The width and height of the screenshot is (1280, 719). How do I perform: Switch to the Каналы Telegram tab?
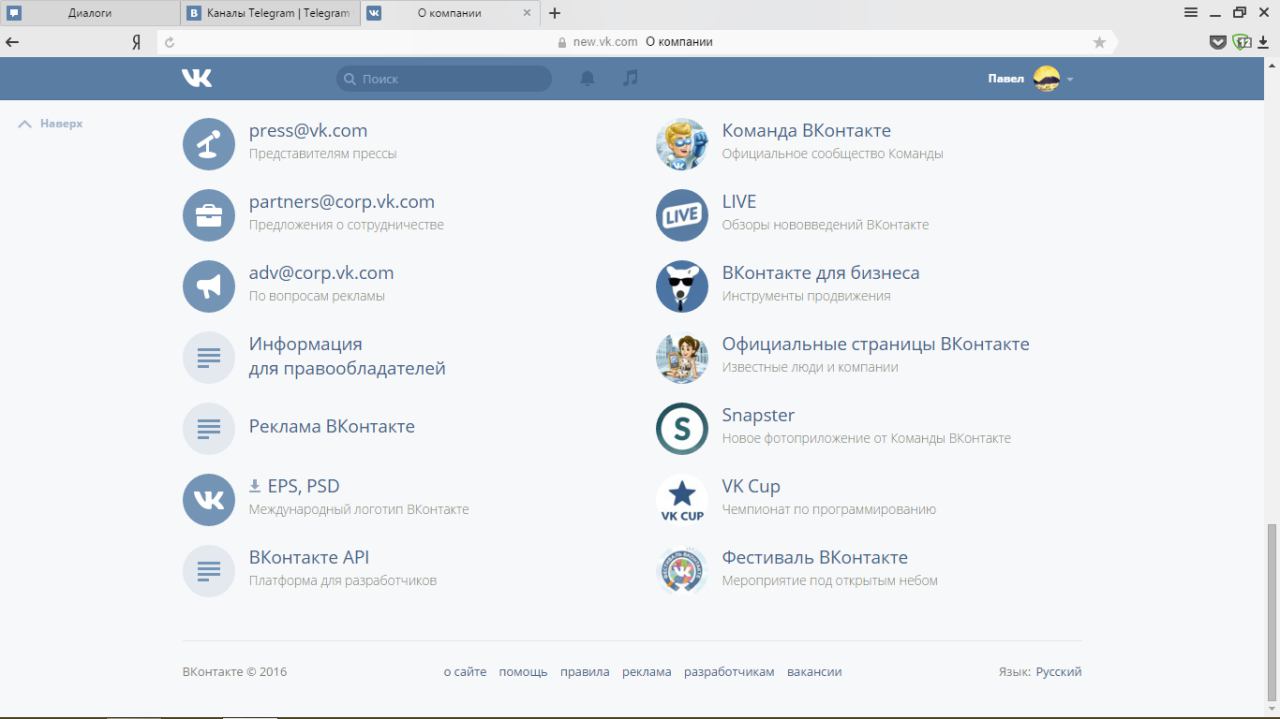pos(270,13)
